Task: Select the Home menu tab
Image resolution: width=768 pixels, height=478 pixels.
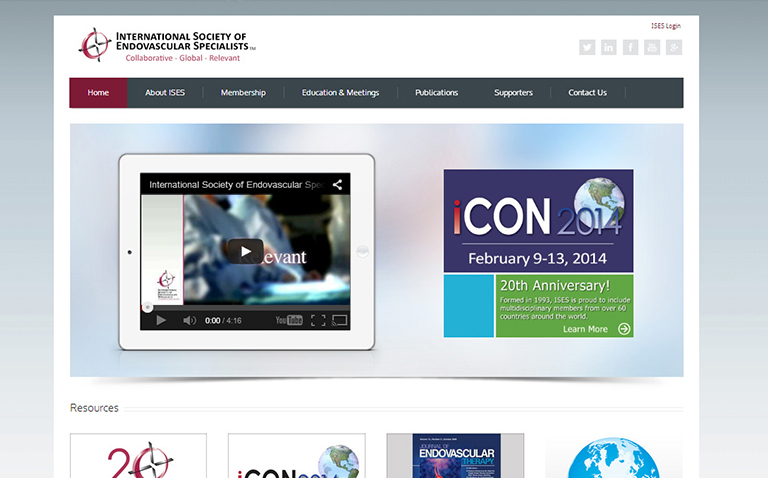Action: coord(98,93)
